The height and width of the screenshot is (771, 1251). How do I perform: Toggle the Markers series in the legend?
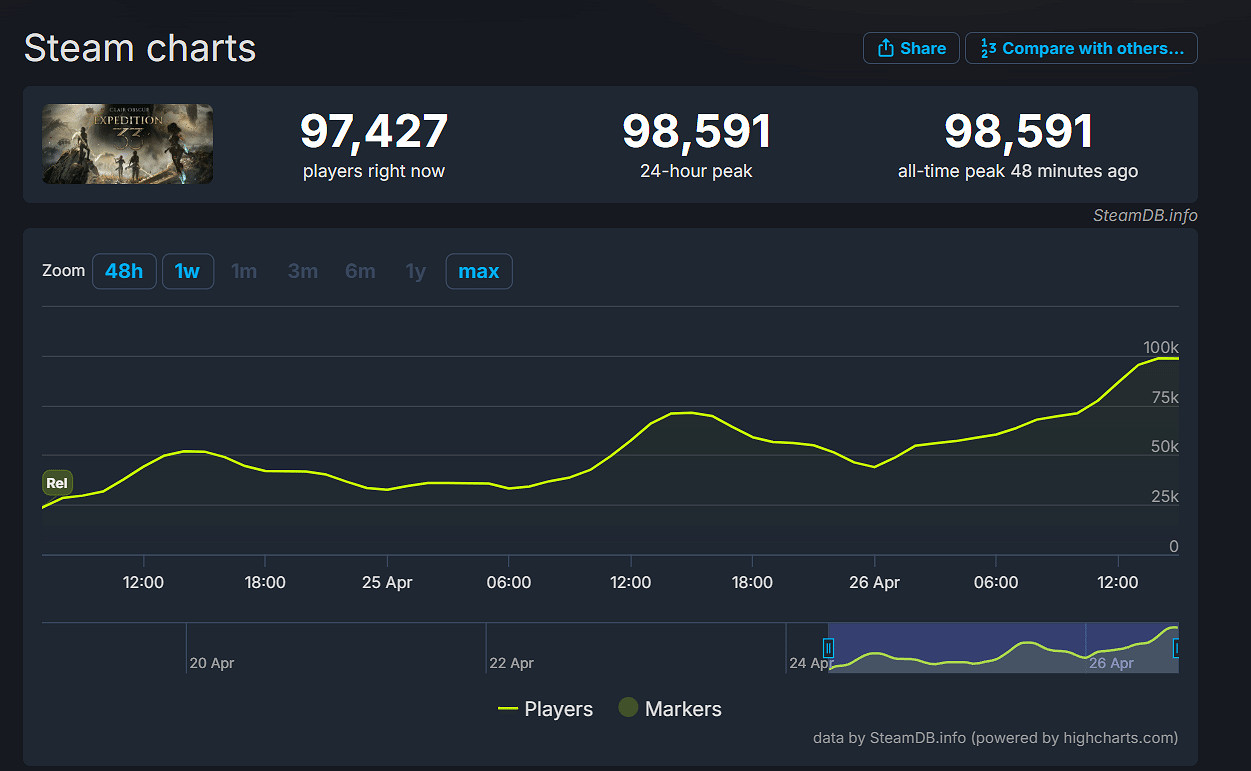669,708
